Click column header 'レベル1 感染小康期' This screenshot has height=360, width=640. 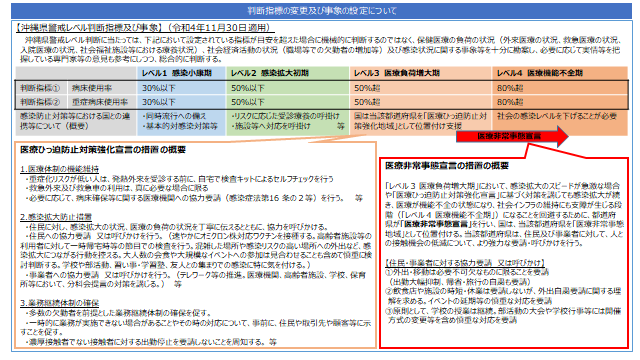[x=177, y=73]
